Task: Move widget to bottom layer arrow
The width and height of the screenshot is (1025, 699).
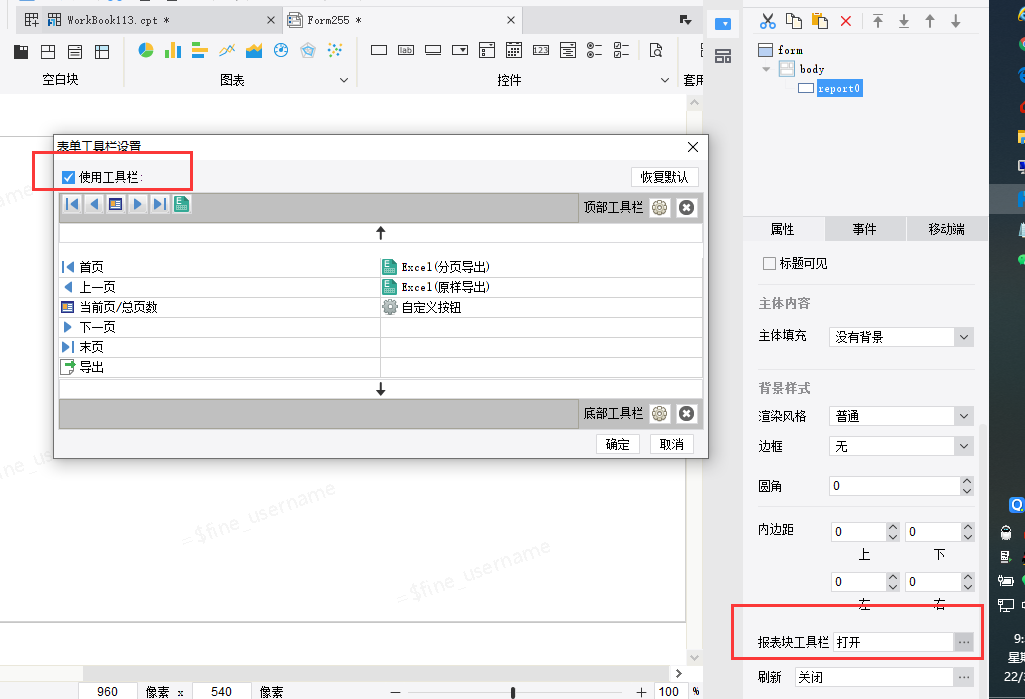Action: pyautogui.click(x=904, y=22)
